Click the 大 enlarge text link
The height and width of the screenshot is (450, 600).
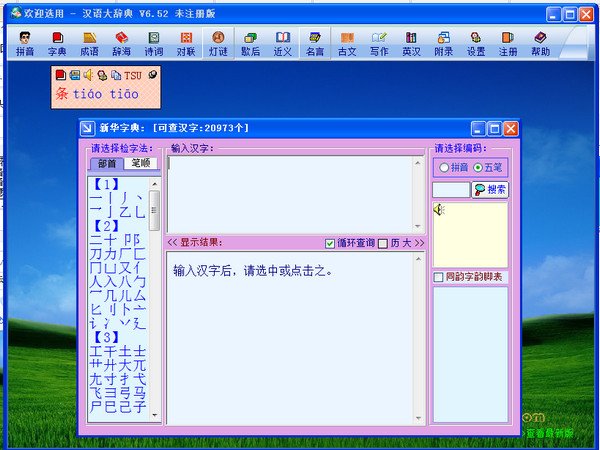coord(406,243)
